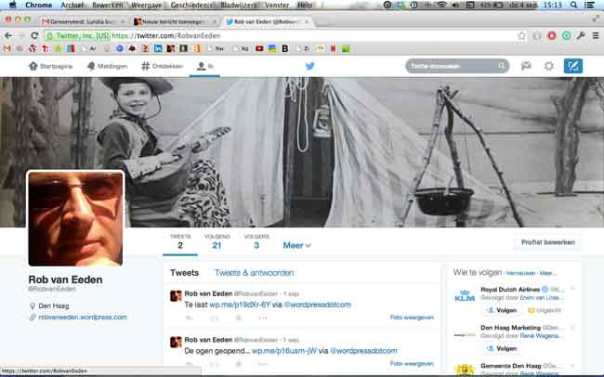Switch to the Gmail browser tab

tap(82, 22)
